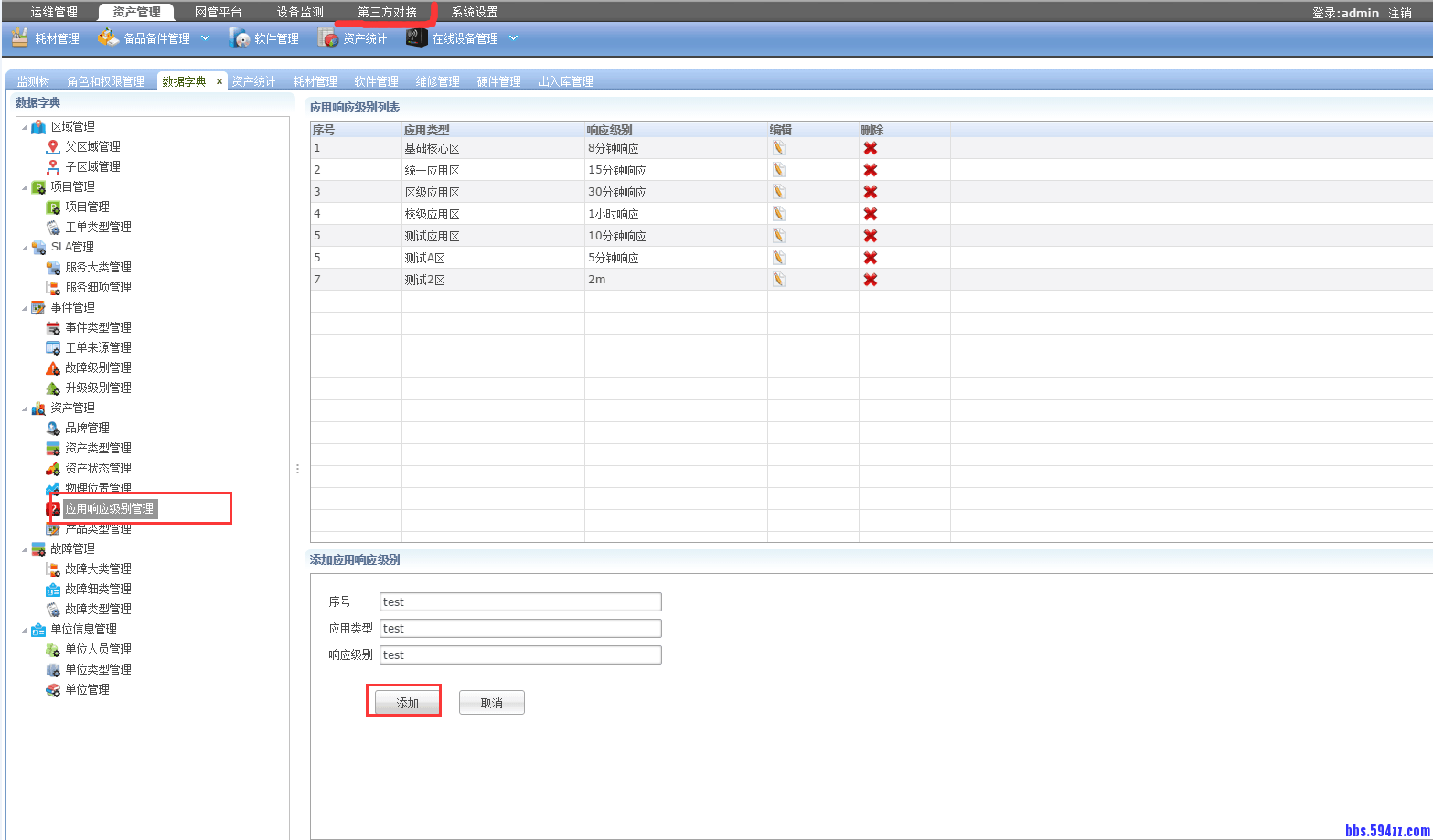This screenshot has width=1433, height=840.
Task: Delete the 统一应用区 row via red X
Action: coord(870,169)
